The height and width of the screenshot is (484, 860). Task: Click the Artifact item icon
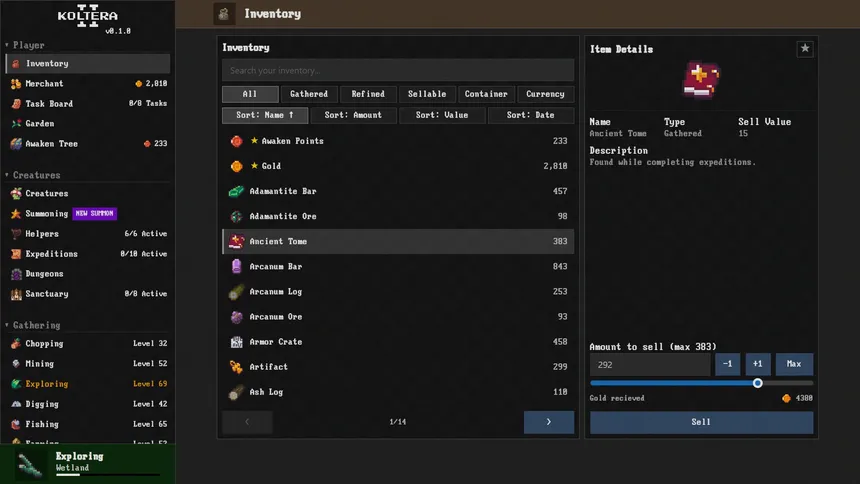(x=236, y=367)
